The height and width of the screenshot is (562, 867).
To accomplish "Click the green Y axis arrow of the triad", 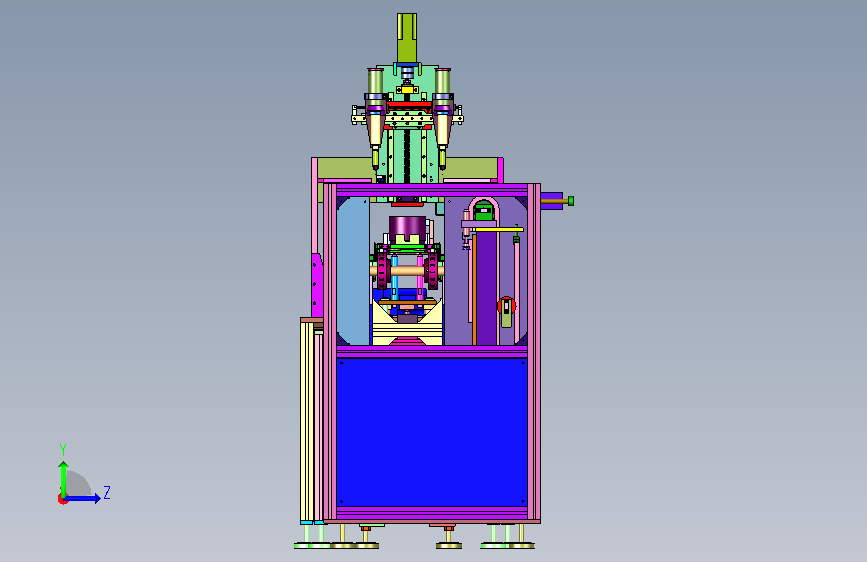I will click(64, 479).
